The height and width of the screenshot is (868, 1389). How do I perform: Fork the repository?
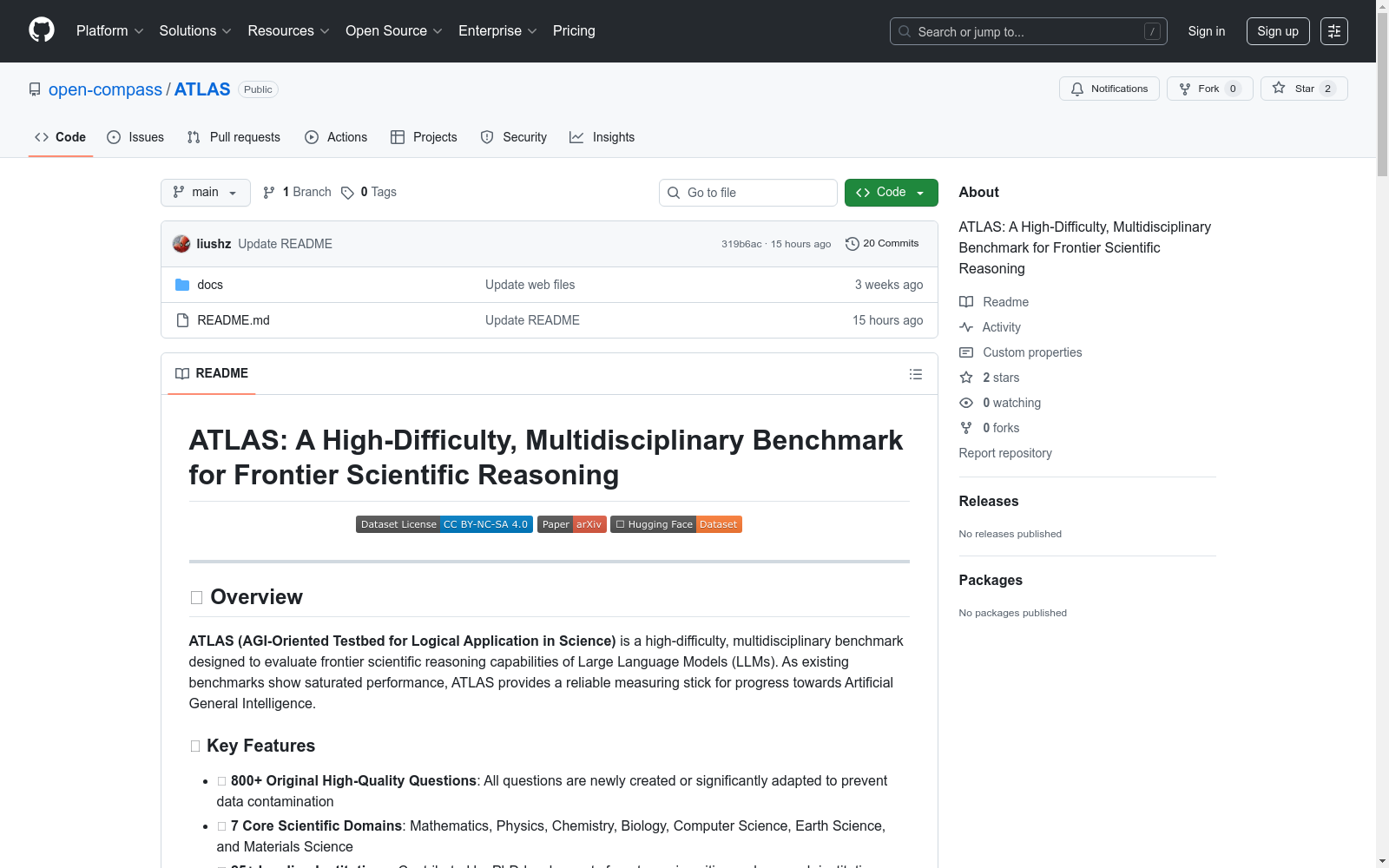1209,89
